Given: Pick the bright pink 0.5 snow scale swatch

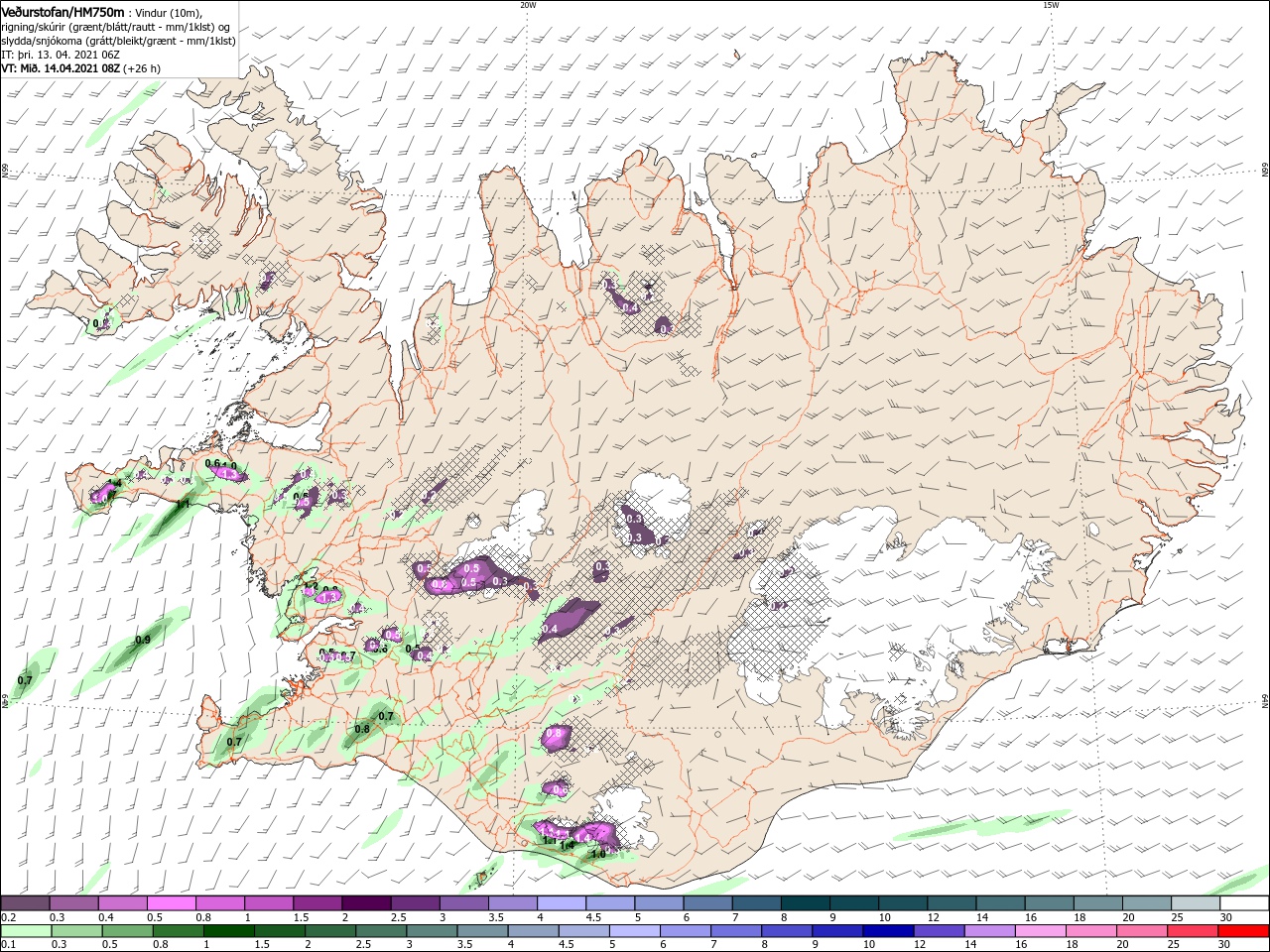Looking at the screenshot, I should (x=171, y=903).
